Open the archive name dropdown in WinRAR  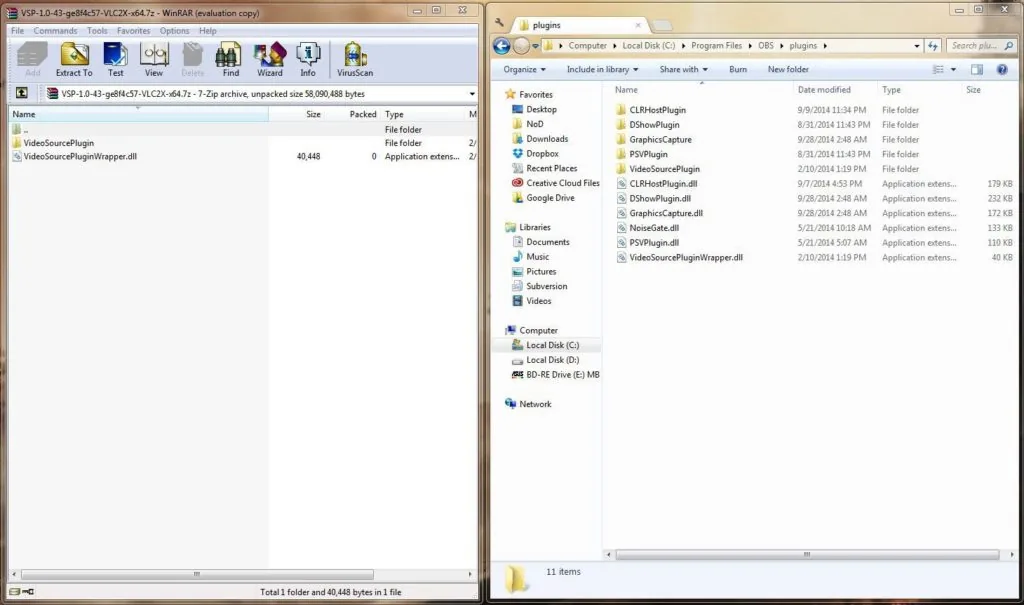click(x=470, y=92)
